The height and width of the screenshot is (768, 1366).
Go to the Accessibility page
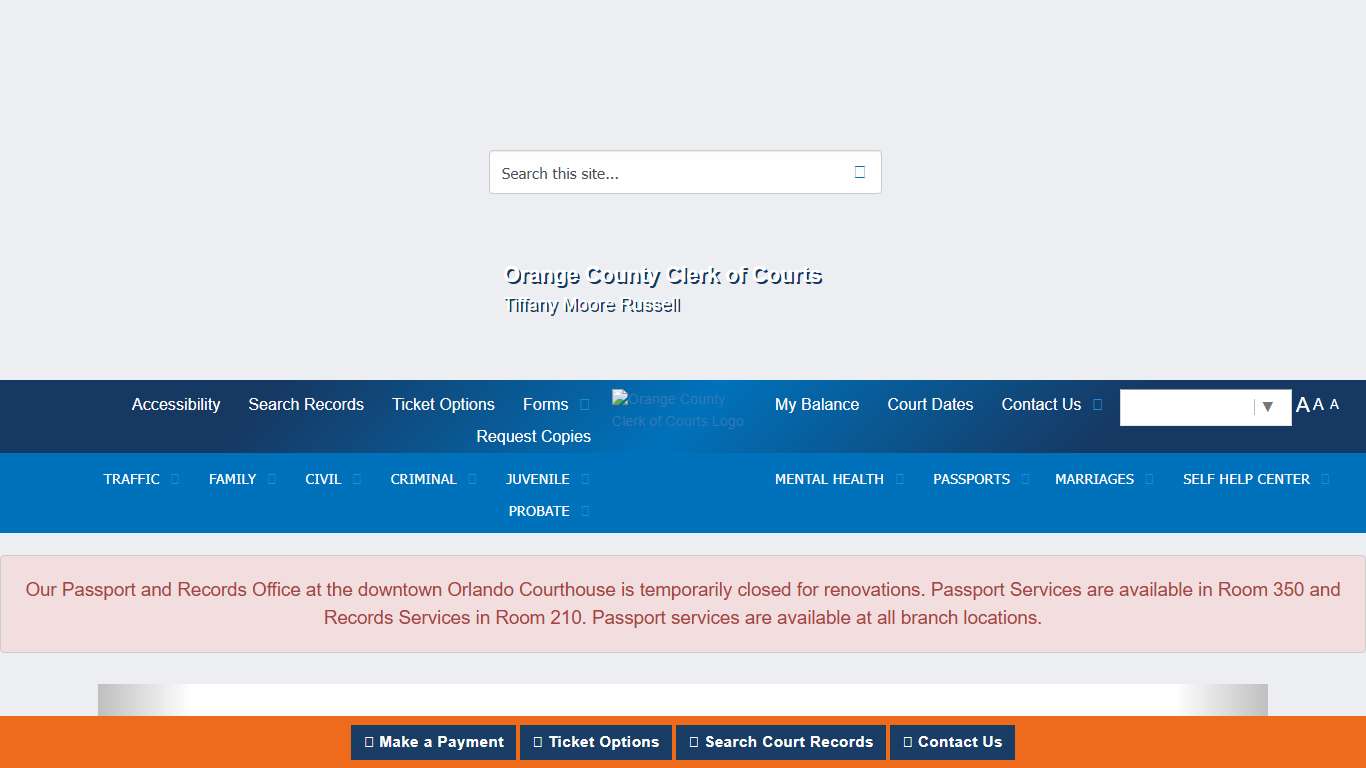176,405
